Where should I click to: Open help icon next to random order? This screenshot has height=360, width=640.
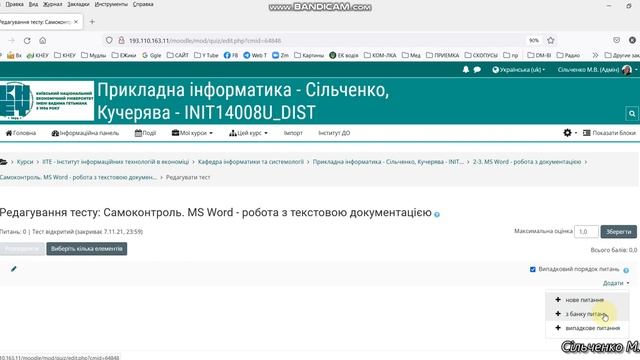pyautogui.click(x=626, y=270)
